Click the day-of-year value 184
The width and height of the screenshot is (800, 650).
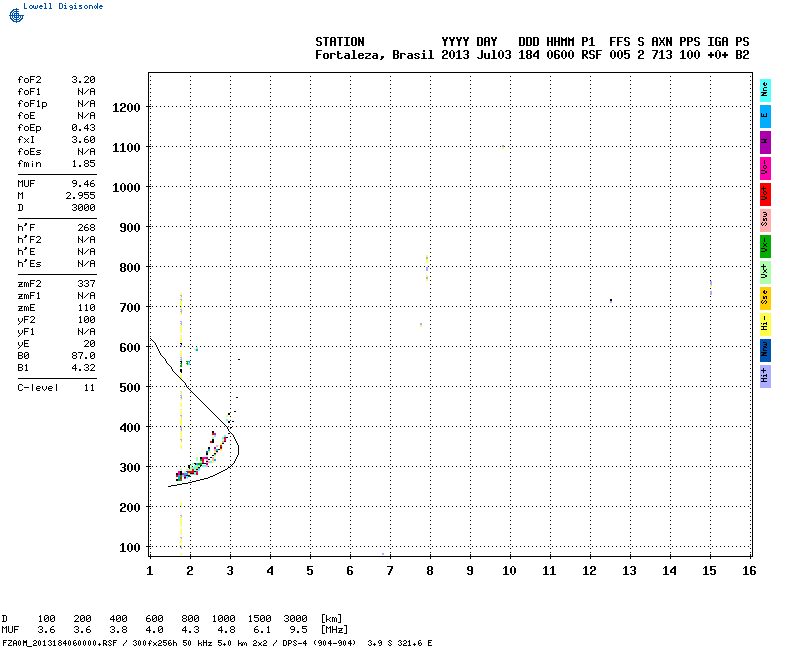[x=529, y=55]
